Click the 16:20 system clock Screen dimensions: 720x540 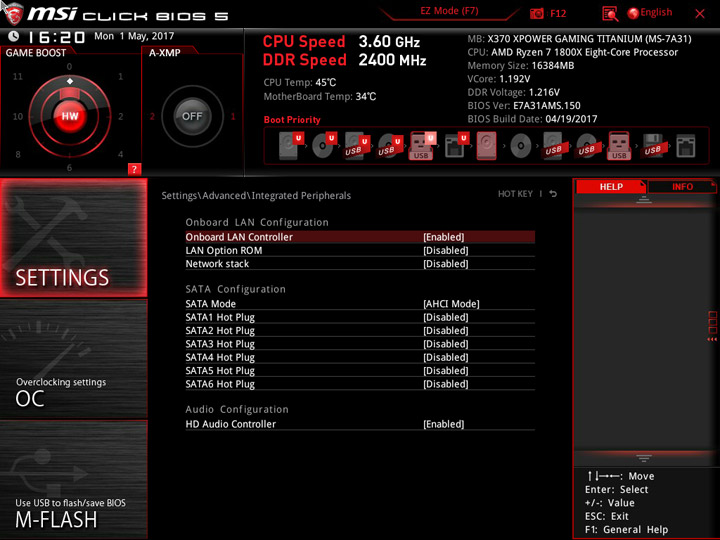point(56,37)
